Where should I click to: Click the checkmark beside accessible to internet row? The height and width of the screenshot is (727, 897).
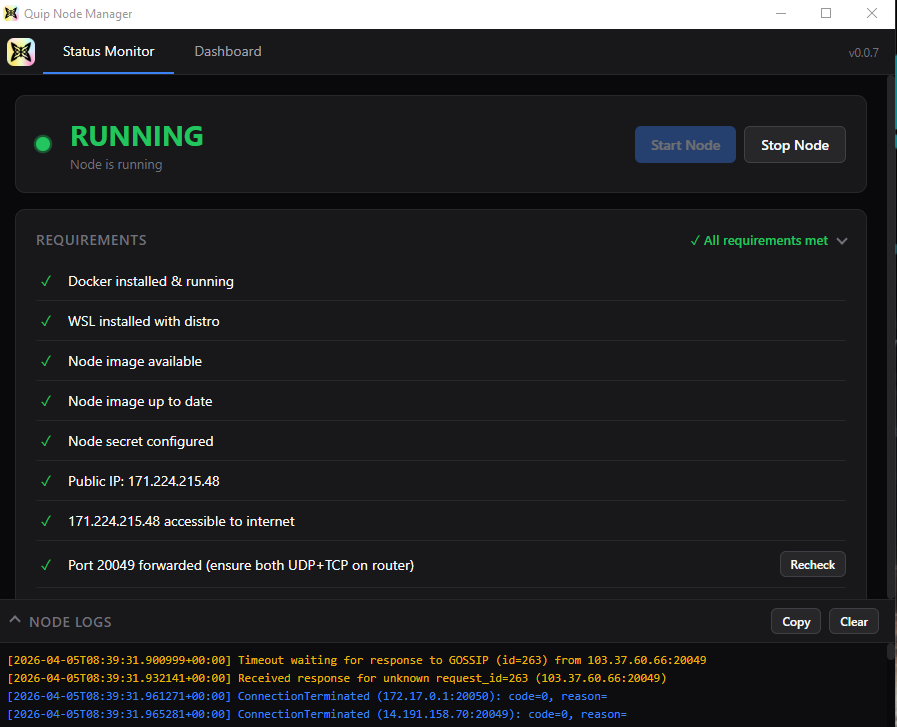tap(46, 521)
